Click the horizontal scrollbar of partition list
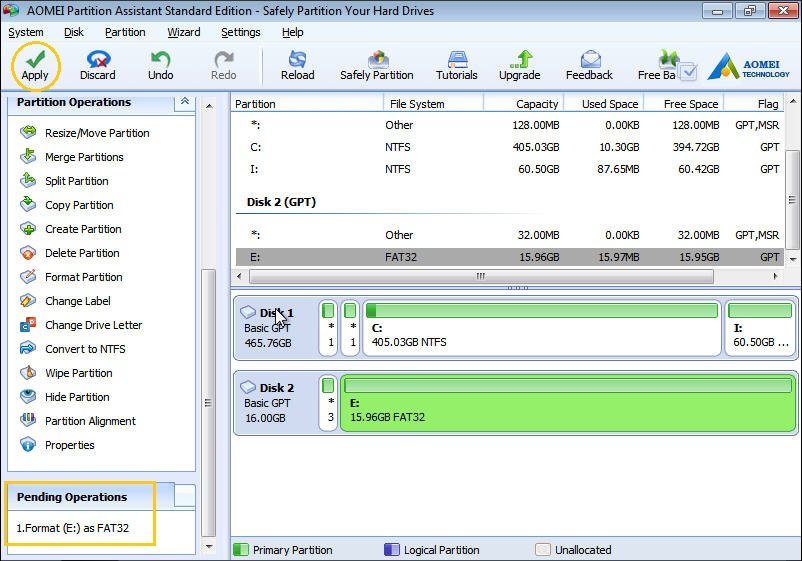The image size is (802, 561). pos(481,277)
